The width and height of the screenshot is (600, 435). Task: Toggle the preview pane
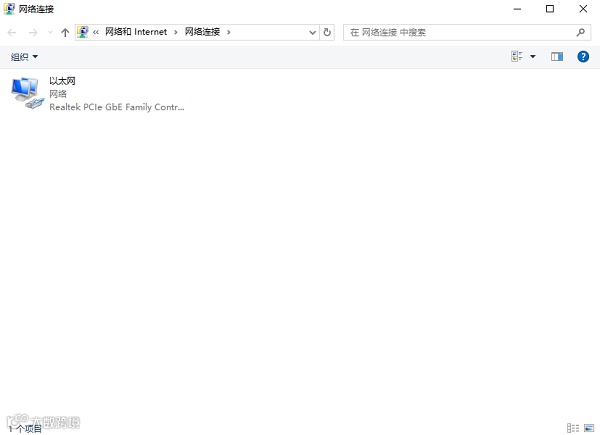[557, 57]
